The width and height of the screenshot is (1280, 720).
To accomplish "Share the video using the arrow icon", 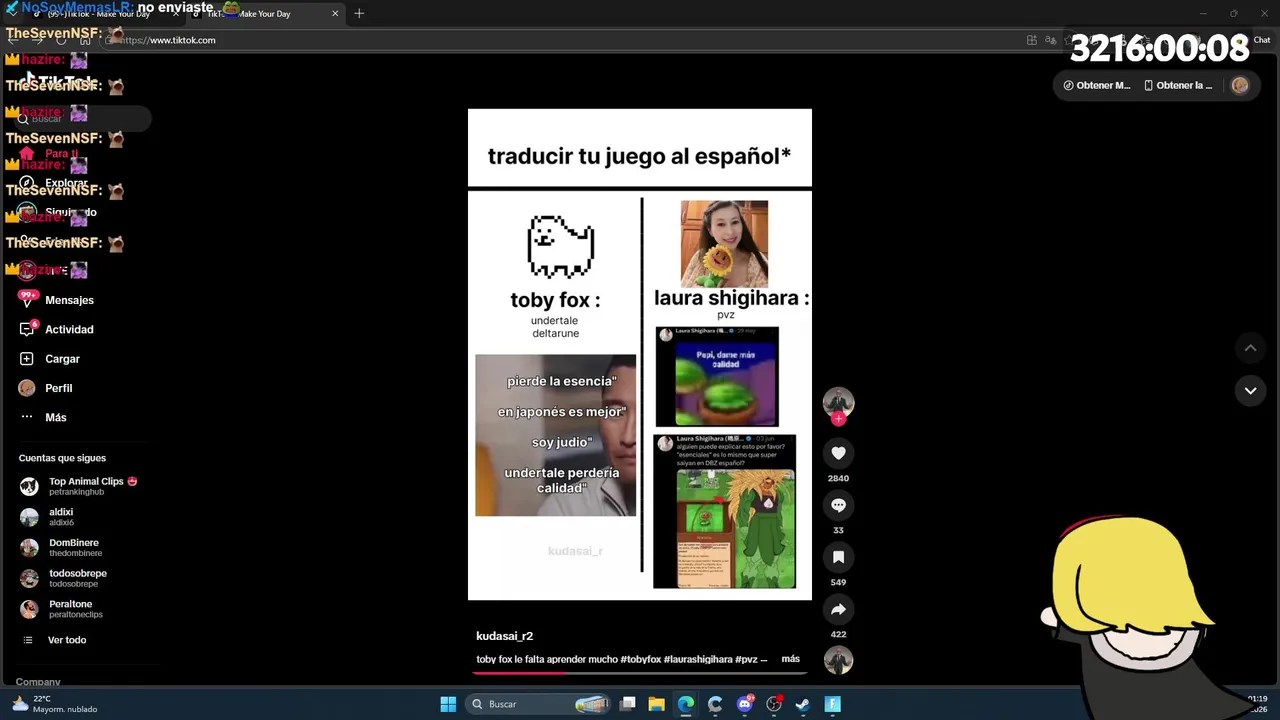I will pyautogui.click(x=838, y=609).
